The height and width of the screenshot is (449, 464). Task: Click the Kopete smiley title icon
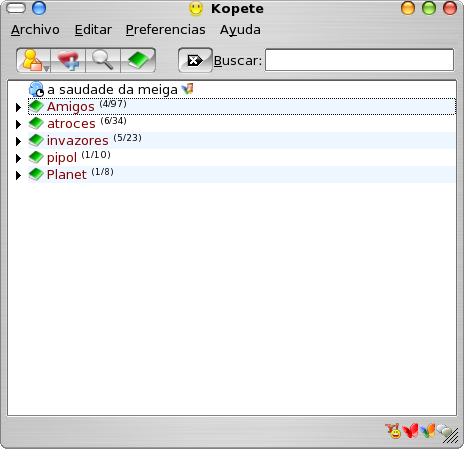tap(196, 9)
